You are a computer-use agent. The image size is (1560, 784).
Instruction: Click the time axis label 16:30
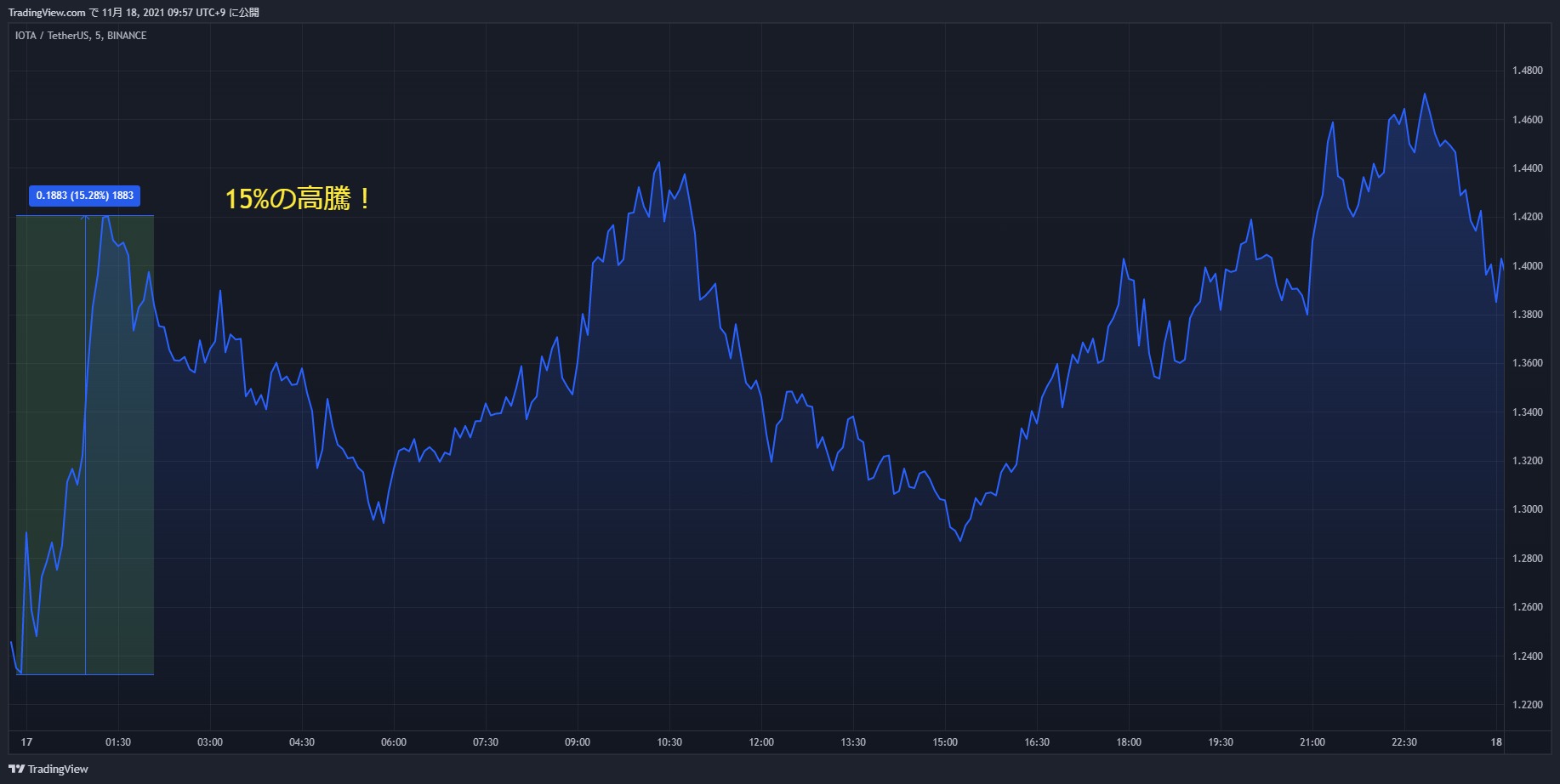tap(1037, 742)
